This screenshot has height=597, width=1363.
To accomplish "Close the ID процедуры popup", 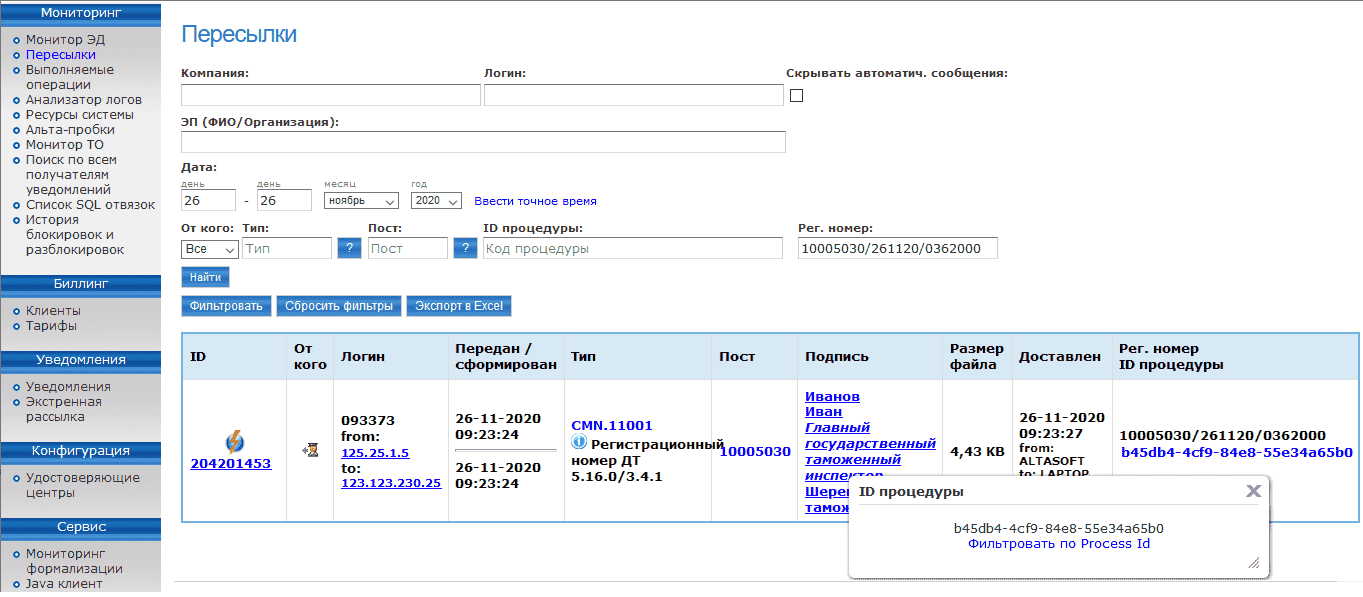I will tap(1252, 491).
